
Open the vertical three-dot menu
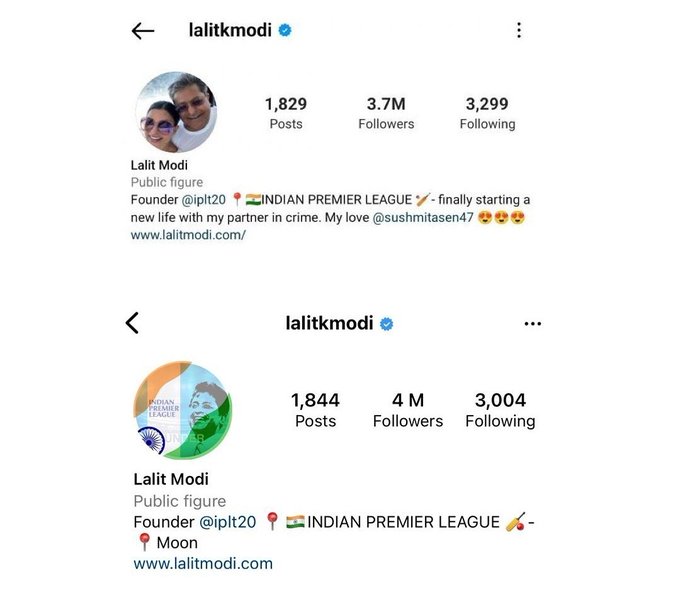tap(519, 30)
